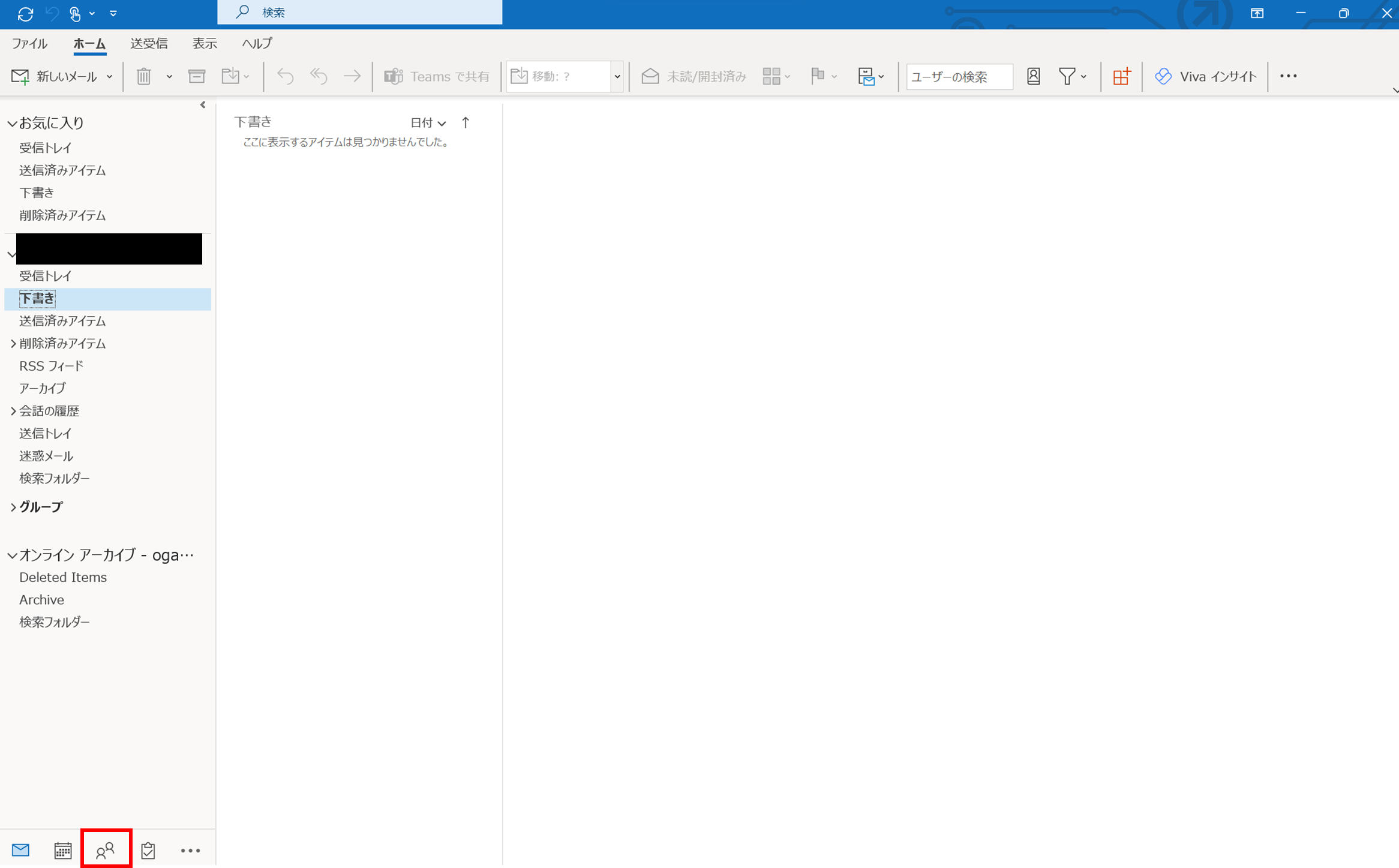Screen dimensions: 1399x868
Task: Open the Delete options dropdown arrow
Action: [x=169, y=76]
